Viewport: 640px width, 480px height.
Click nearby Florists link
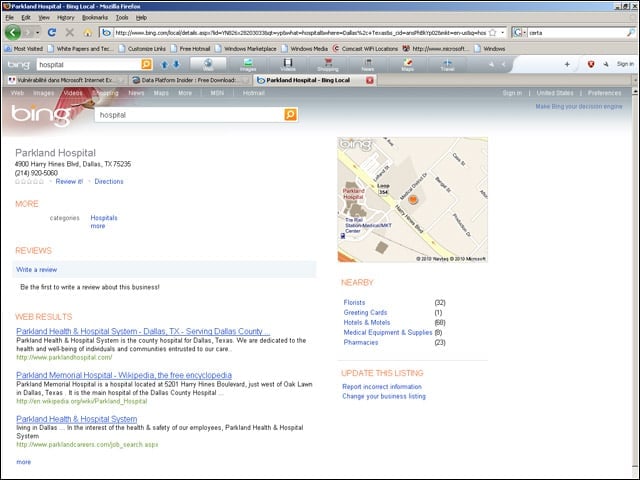pyautogui.click(x=354, y=302)
